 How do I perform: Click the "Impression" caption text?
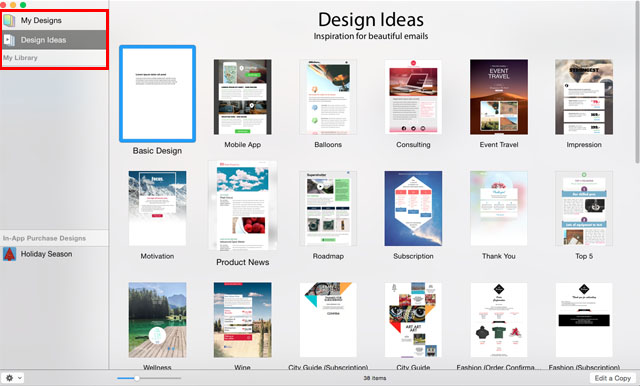(584, 145)
